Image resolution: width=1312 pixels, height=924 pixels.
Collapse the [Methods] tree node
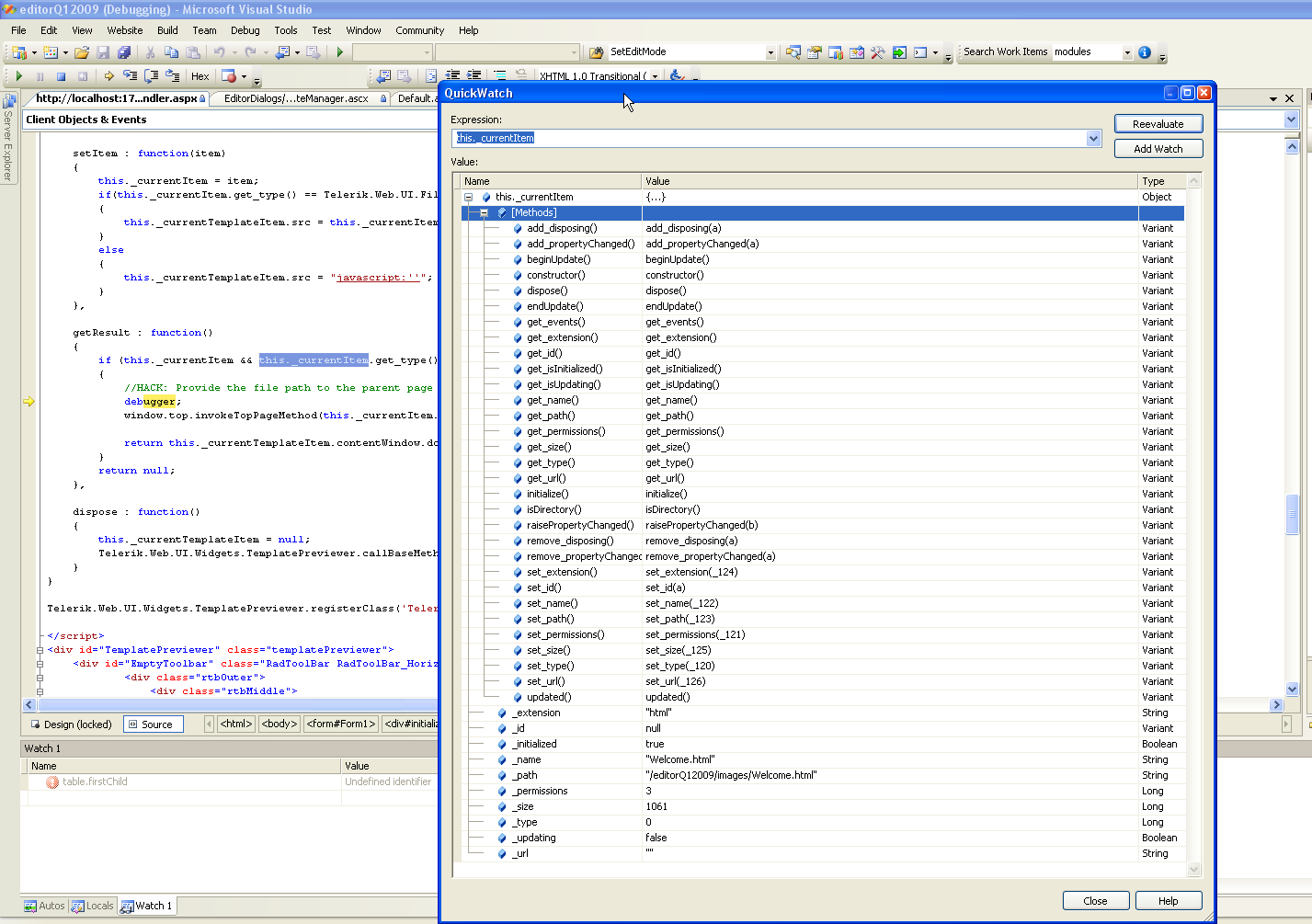pos(484,212)
